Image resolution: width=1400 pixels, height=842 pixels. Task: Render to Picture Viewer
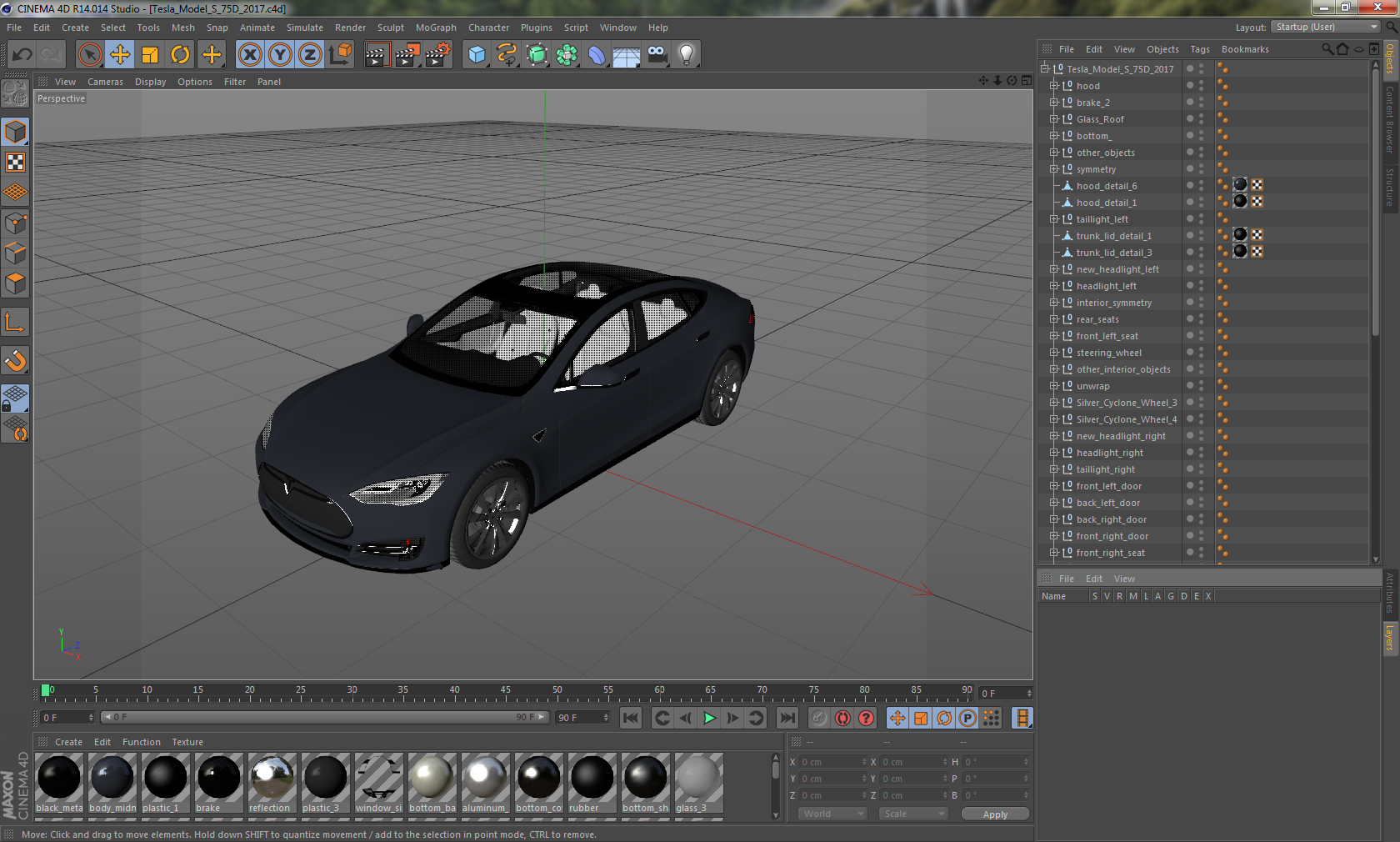407,55
